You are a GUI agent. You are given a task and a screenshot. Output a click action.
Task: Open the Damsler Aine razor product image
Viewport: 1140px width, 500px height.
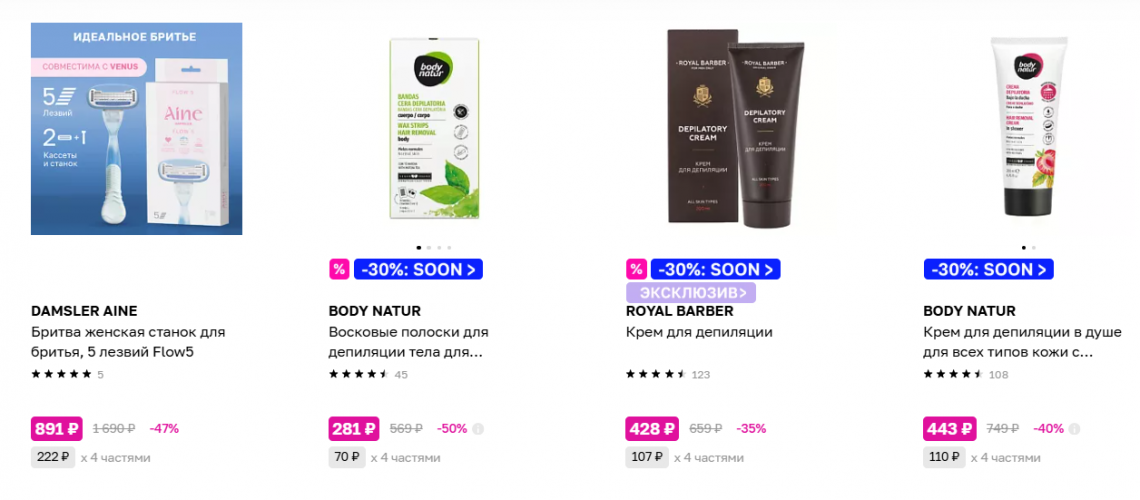pyautogui.click(x=137, y=129)
